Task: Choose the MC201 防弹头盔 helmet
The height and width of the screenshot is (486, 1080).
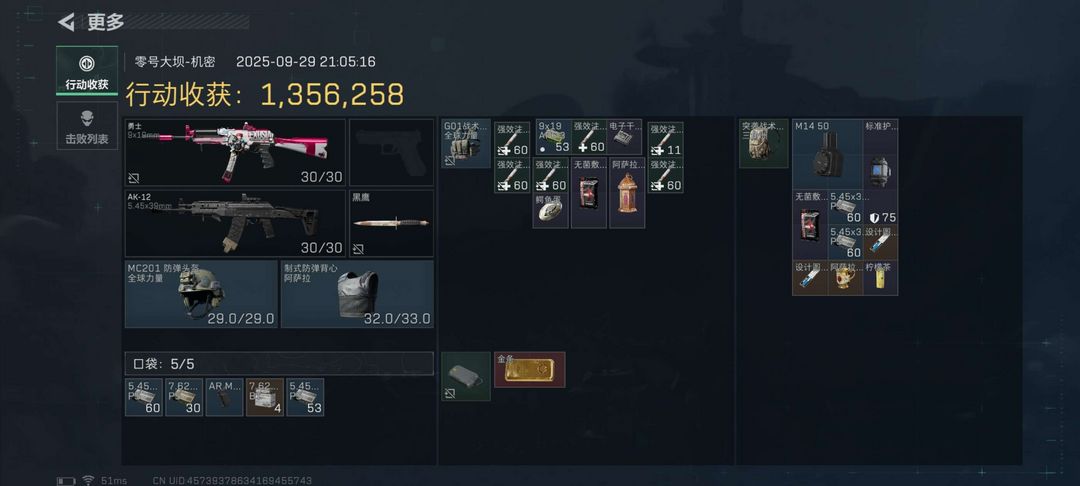Action: point(201,294)
